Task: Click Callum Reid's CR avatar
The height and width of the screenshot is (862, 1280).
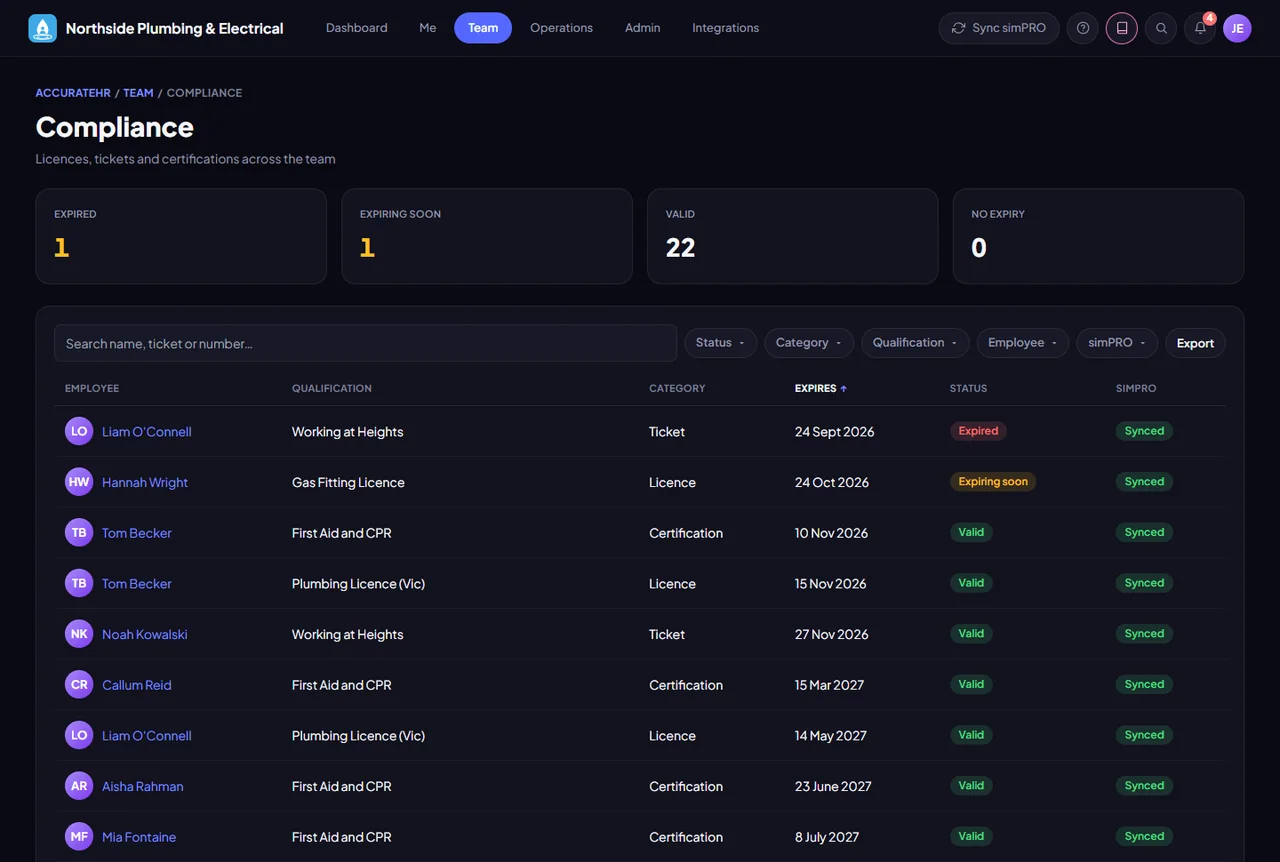Action: coord(79,685)
